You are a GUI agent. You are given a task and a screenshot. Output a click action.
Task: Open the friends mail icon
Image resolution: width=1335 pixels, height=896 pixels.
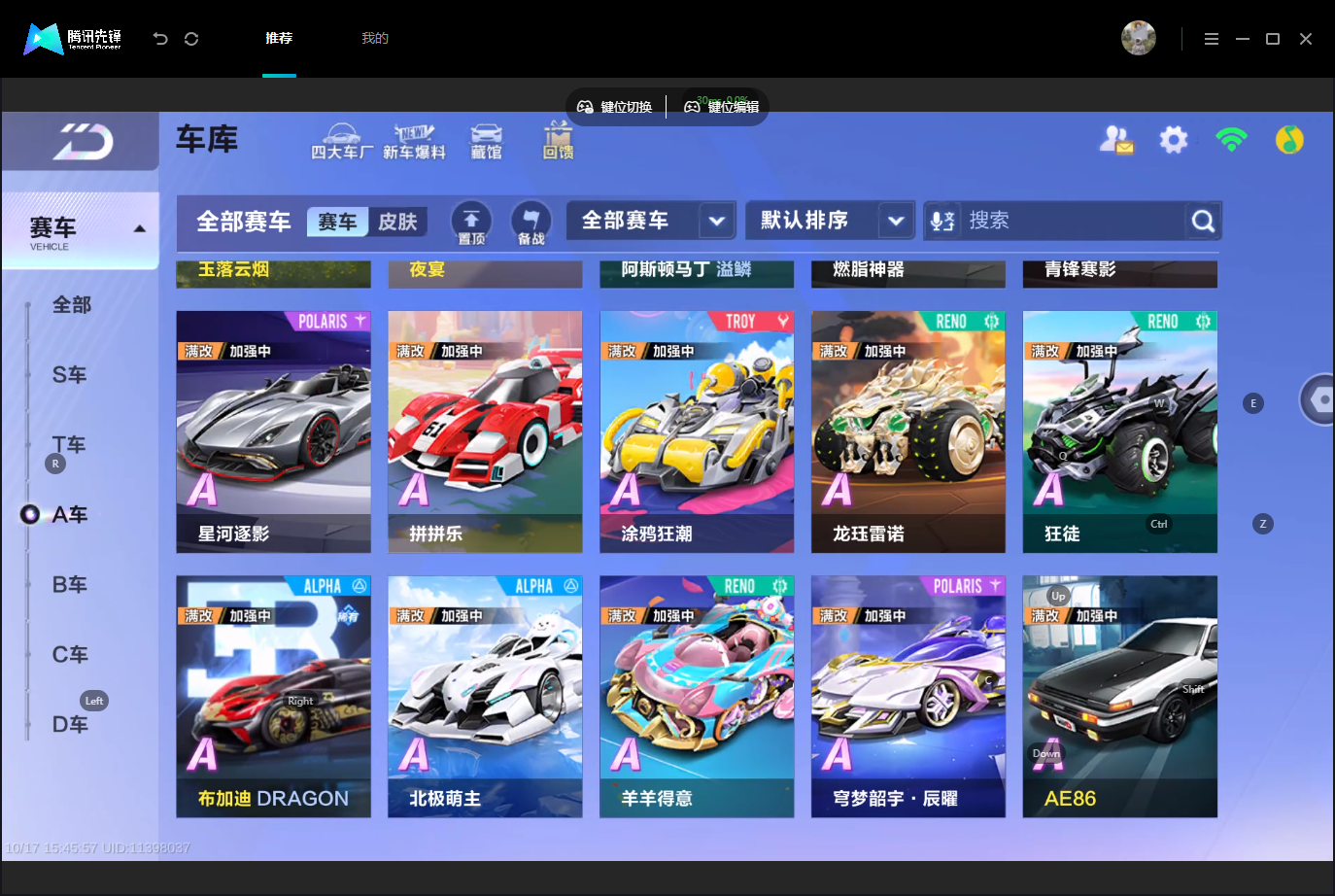pos(1116,140)
